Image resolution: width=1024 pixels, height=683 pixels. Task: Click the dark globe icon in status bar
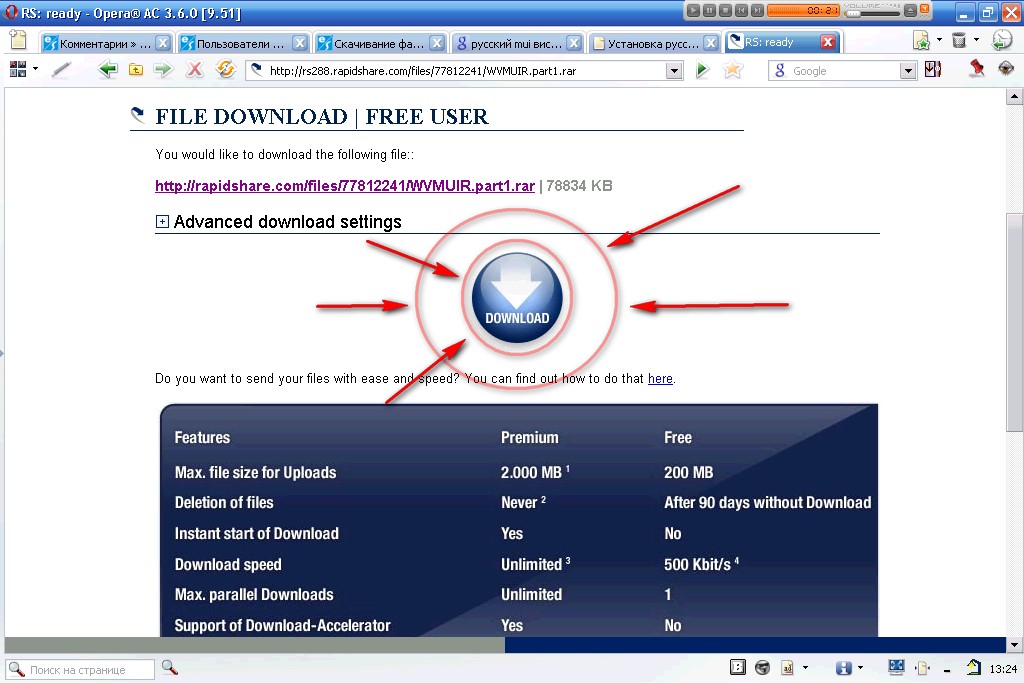click(762, 668)
